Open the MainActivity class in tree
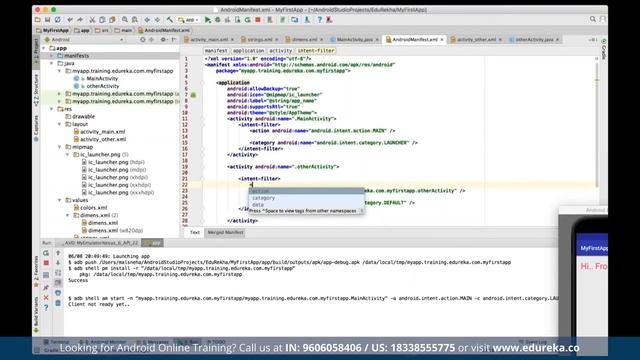640x360 pixels. pyautogui.click(x=102, y=78)
